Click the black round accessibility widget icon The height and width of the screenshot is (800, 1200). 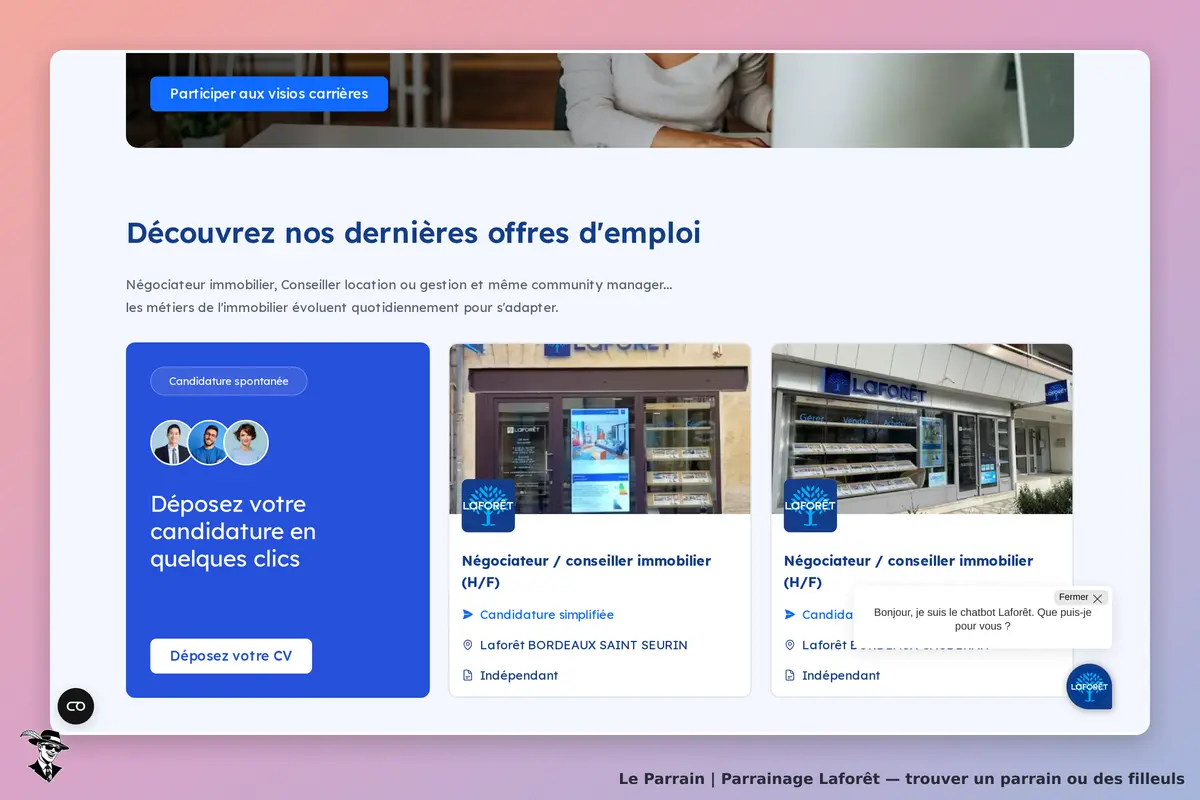76,707
